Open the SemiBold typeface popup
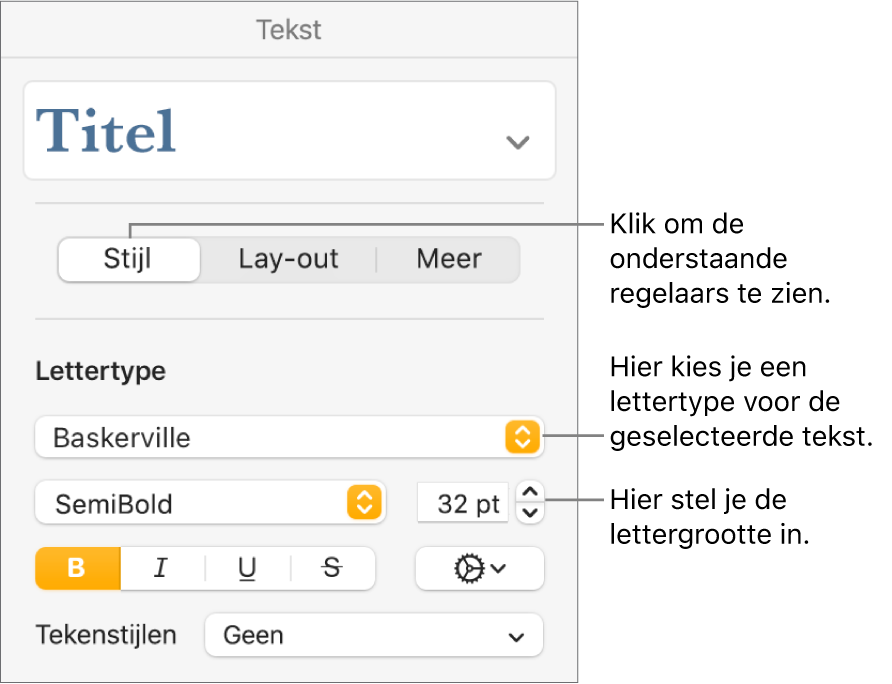This screenshot has width=892, height=684. click(210, 503)
